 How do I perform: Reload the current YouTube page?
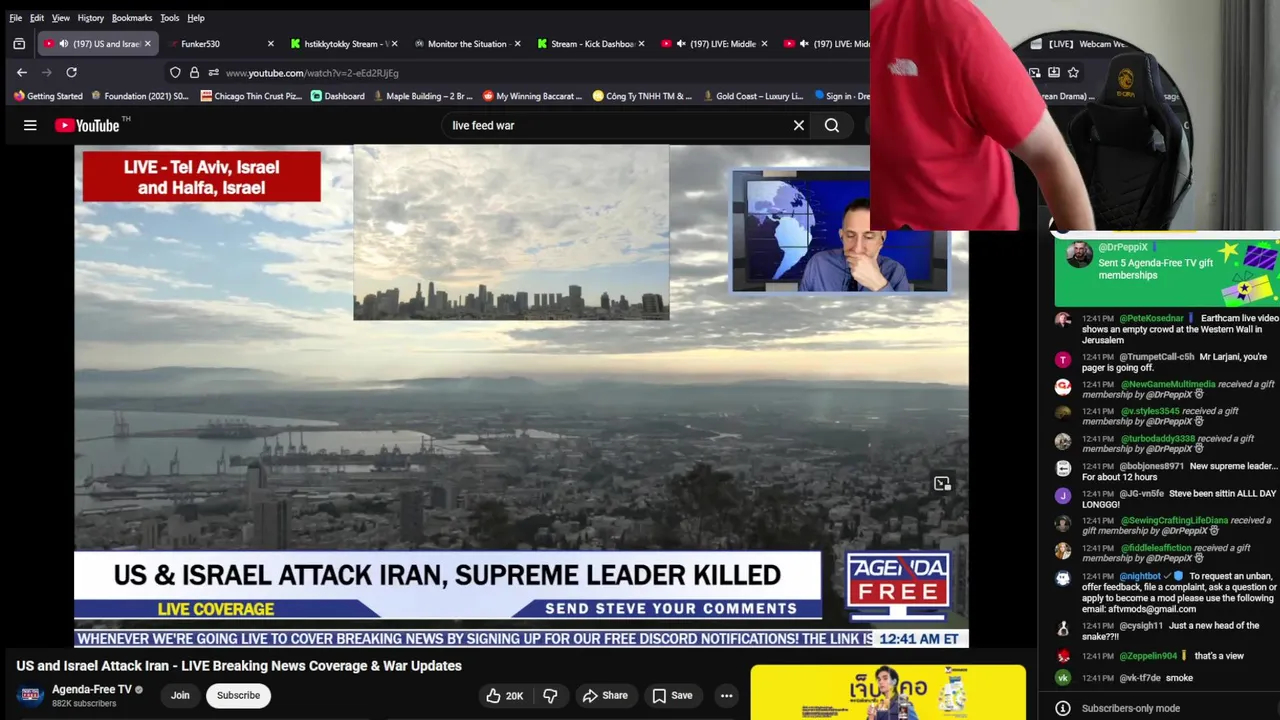tap(71, 72)
